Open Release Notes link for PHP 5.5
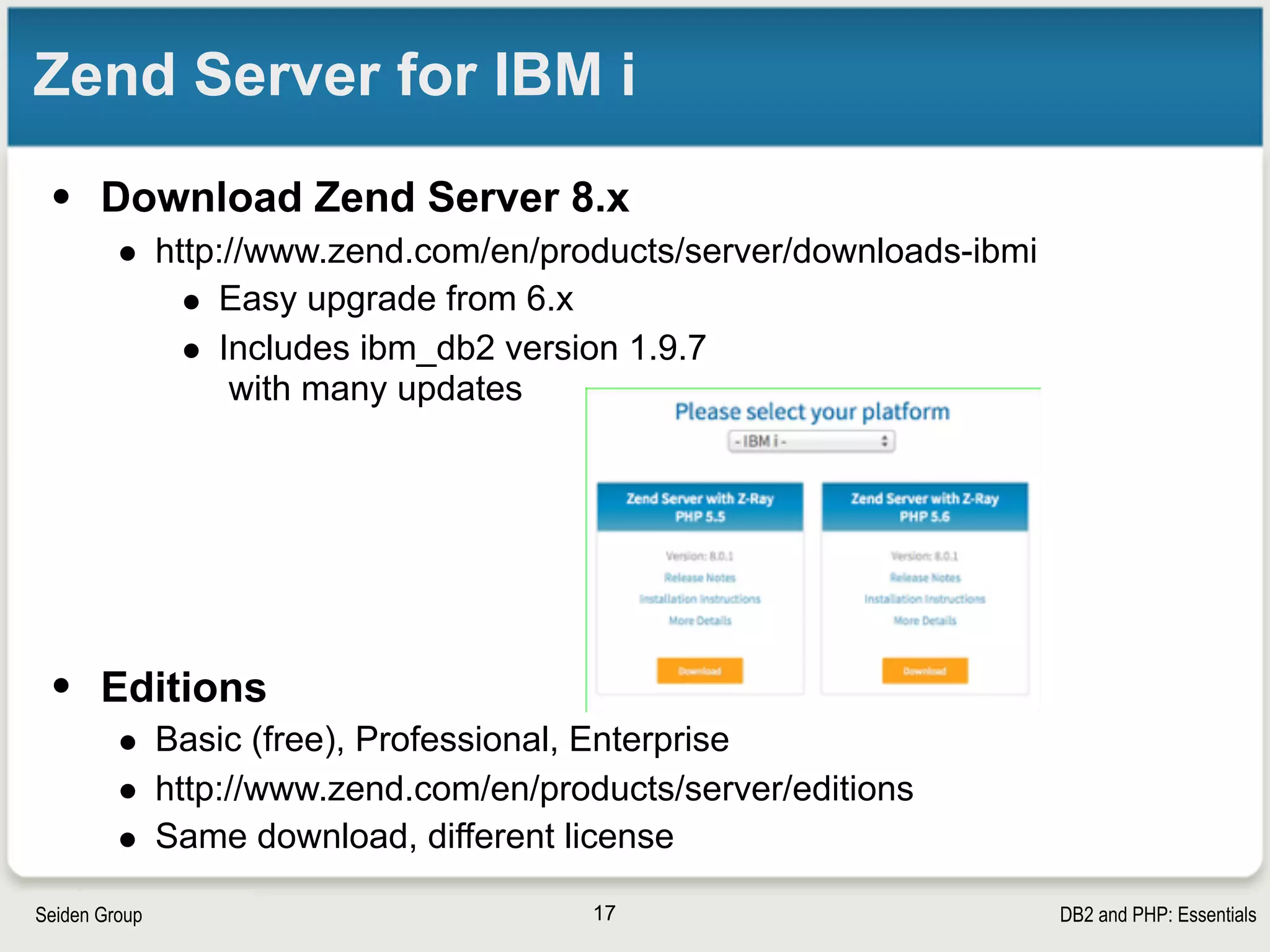1270x952 pixels. point(699,578)
